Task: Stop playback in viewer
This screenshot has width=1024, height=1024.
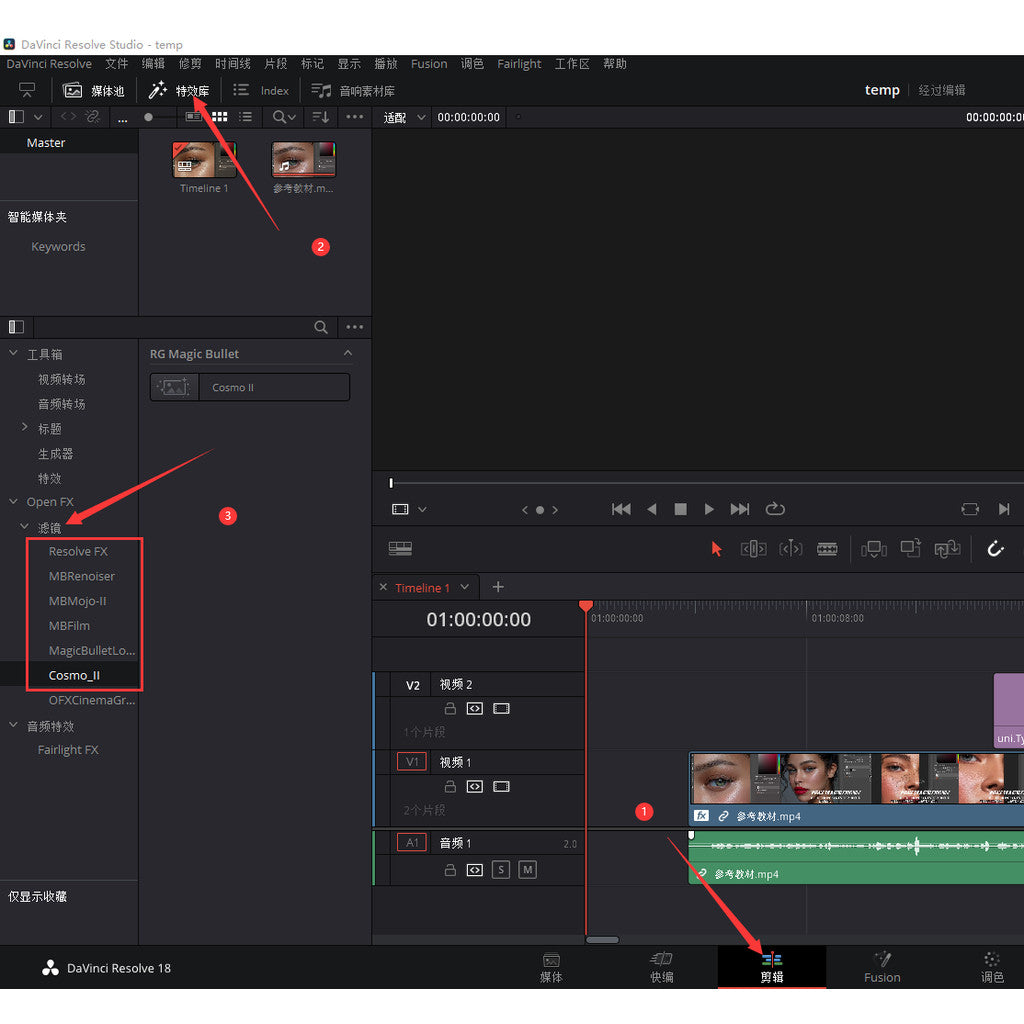Action: [x=680, y=509]
